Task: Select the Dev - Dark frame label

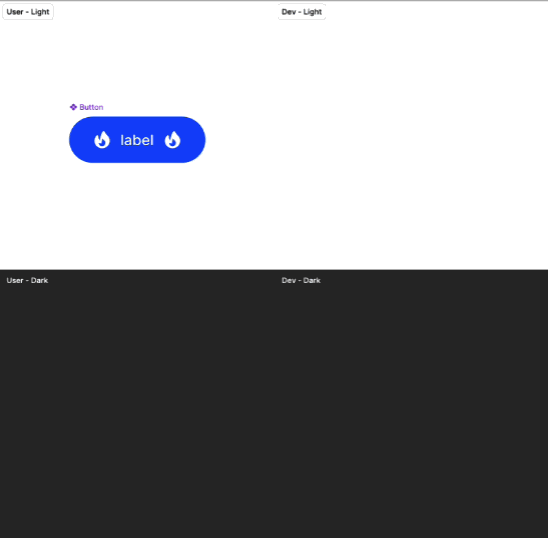Action: click(301, 280)
